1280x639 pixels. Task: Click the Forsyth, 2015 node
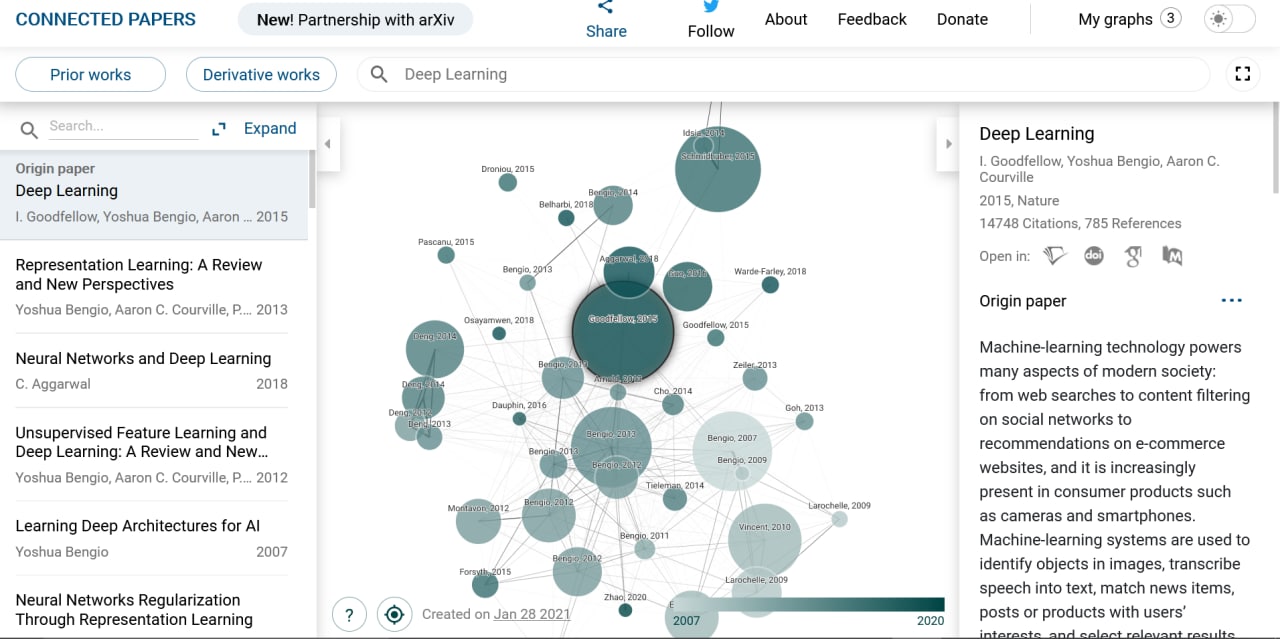click(x=485, y=584)
